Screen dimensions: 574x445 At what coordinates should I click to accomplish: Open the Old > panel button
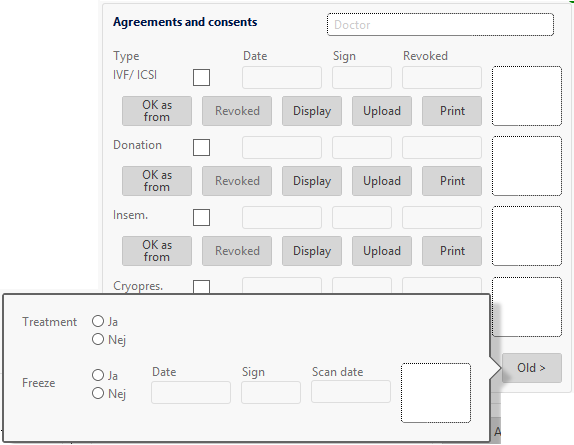pyautogui.click(x=532, y=368)
